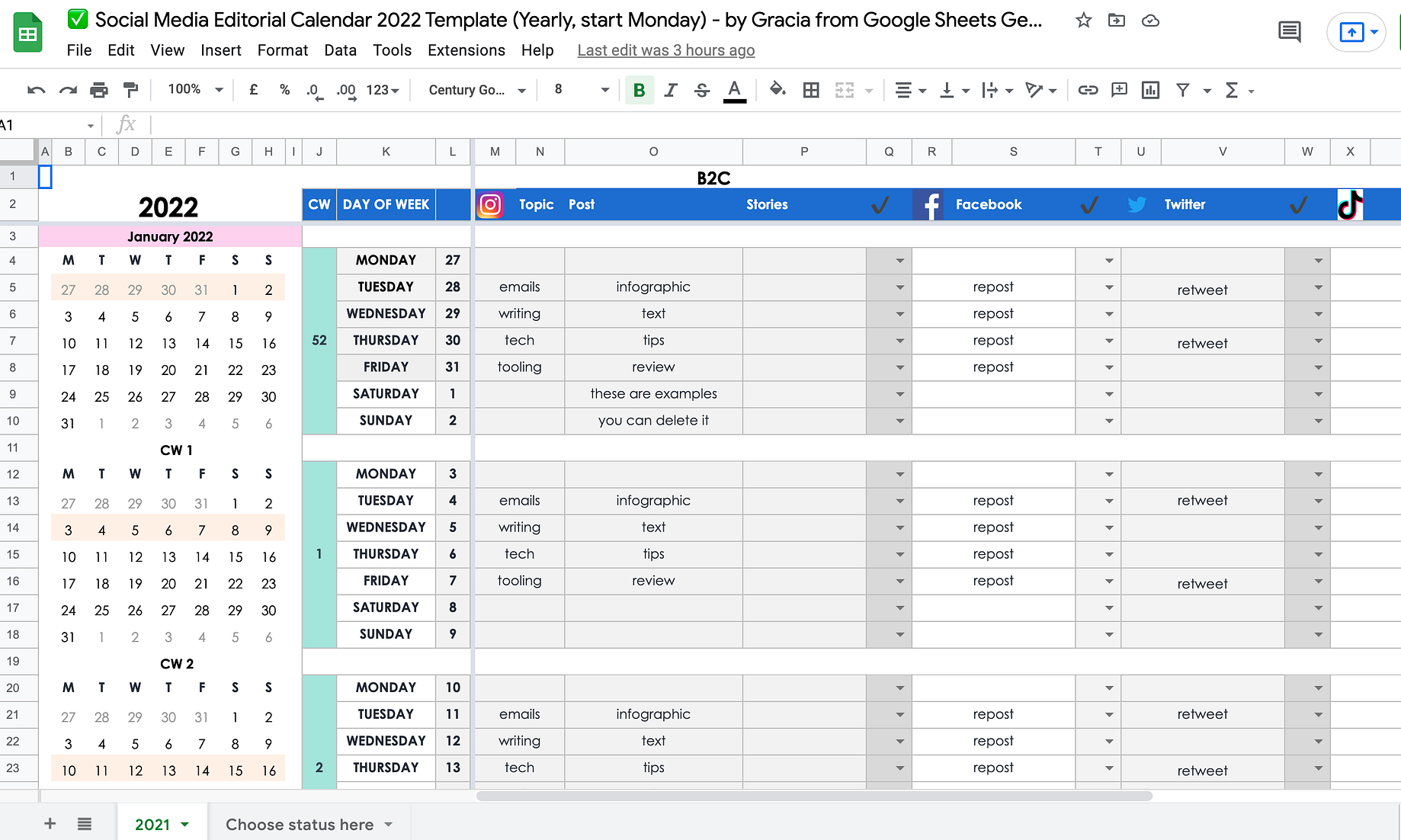Viewport: 1401px width, 840px height.
Task: Insert a chart
Action: pyautogui.click(x=1150, y=89)
